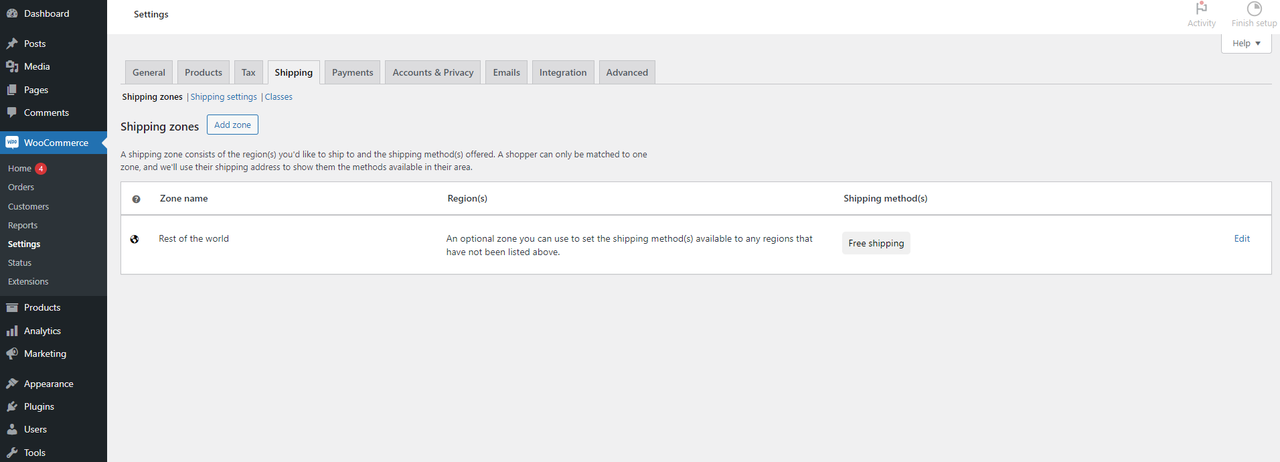Screen dimensions: 1280x462
Task: Open the Activity flag panel
Action: (x=1201, y=15)
